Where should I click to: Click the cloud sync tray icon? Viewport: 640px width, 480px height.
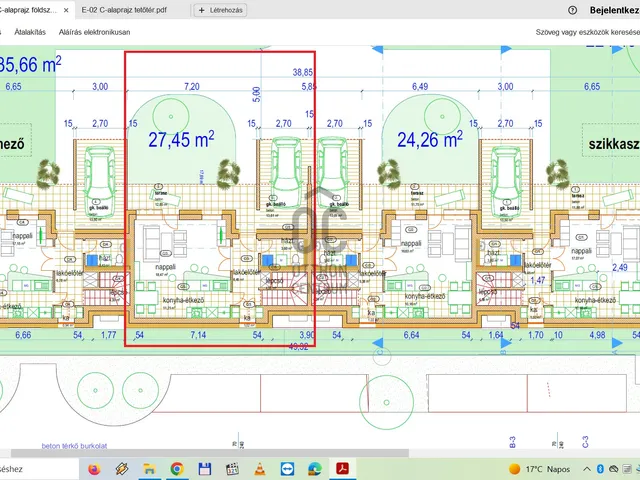point(613,469)
